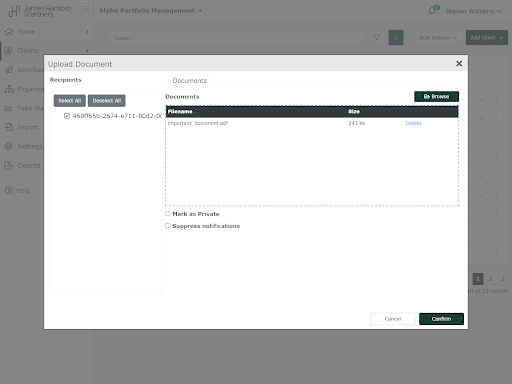
Task: Confirm the document upload
Action: tap(441, 319)
